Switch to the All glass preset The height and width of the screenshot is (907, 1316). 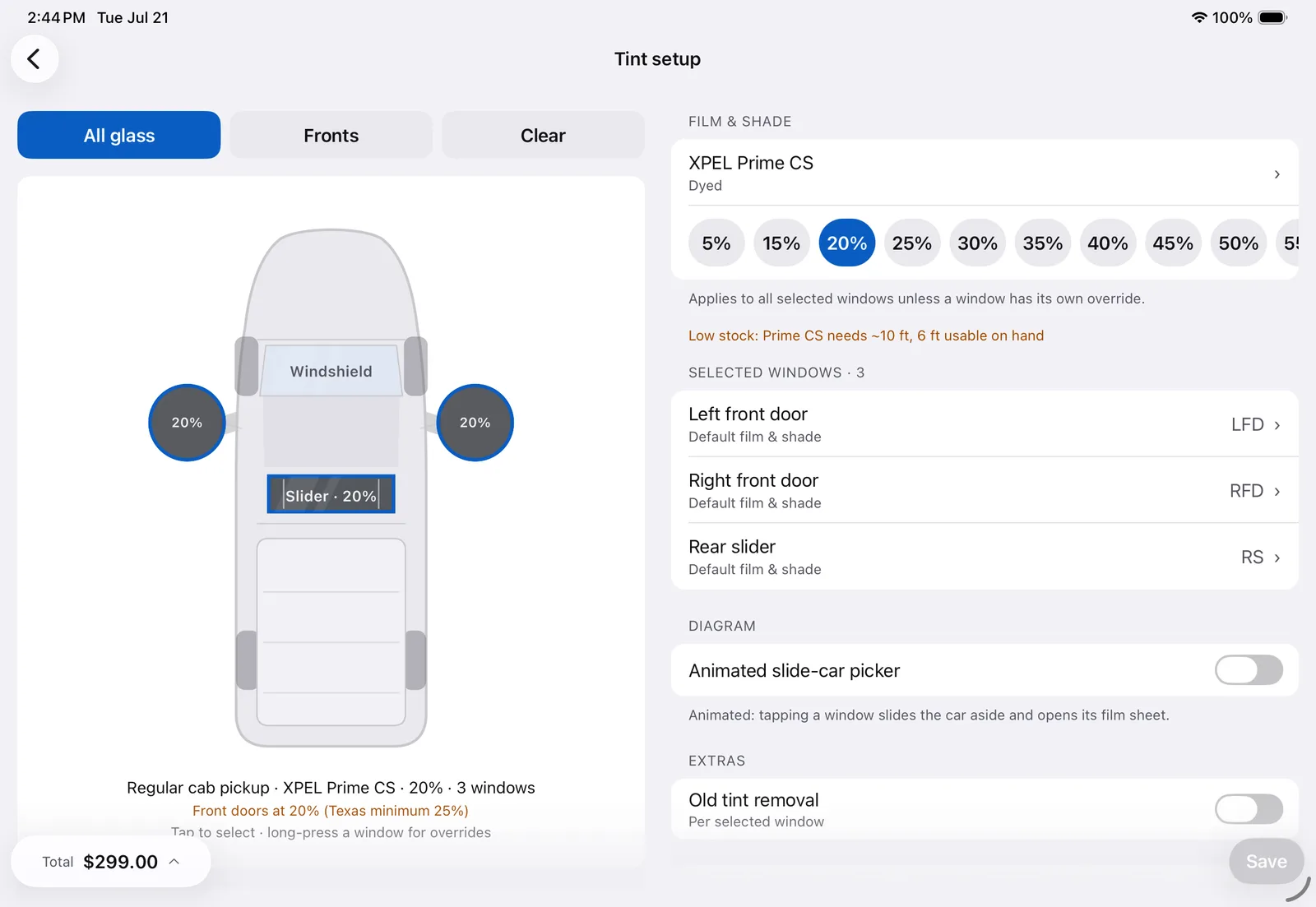click(x=119, y=135)
